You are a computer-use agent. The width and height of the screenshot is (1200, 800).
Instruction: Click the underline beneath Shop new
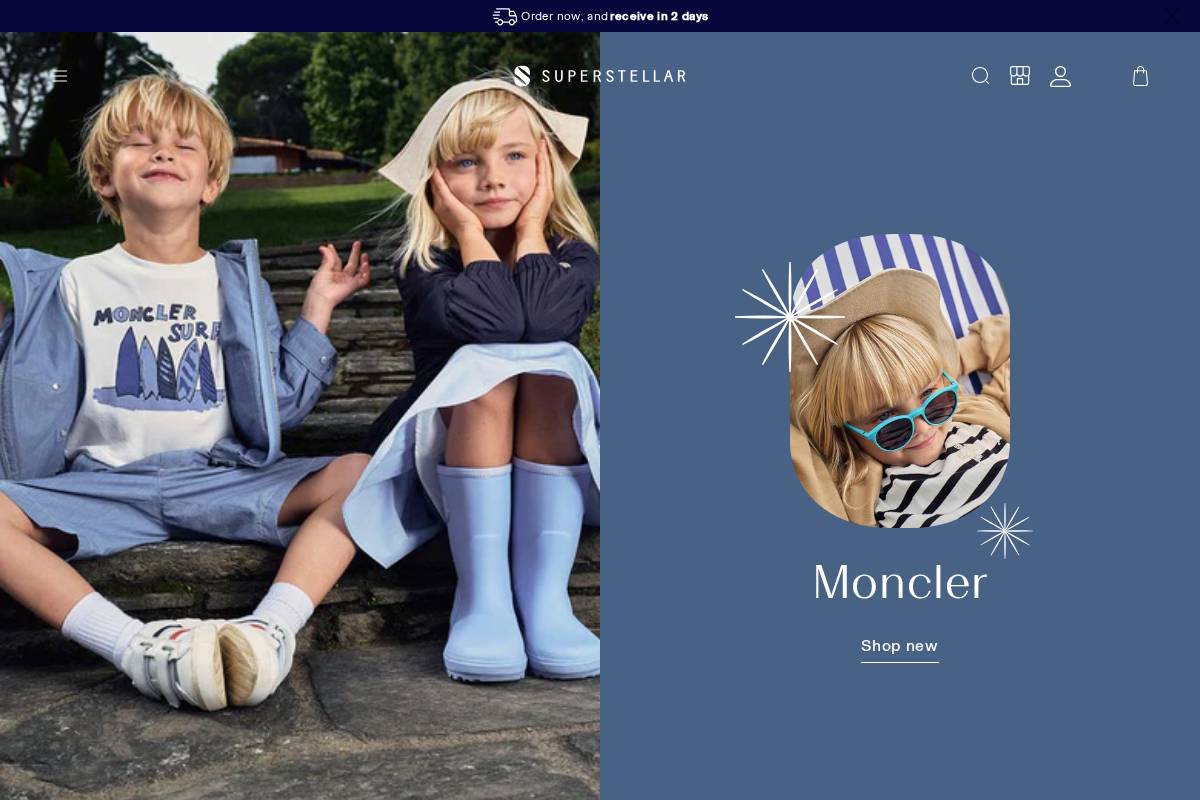pos(899,661)
